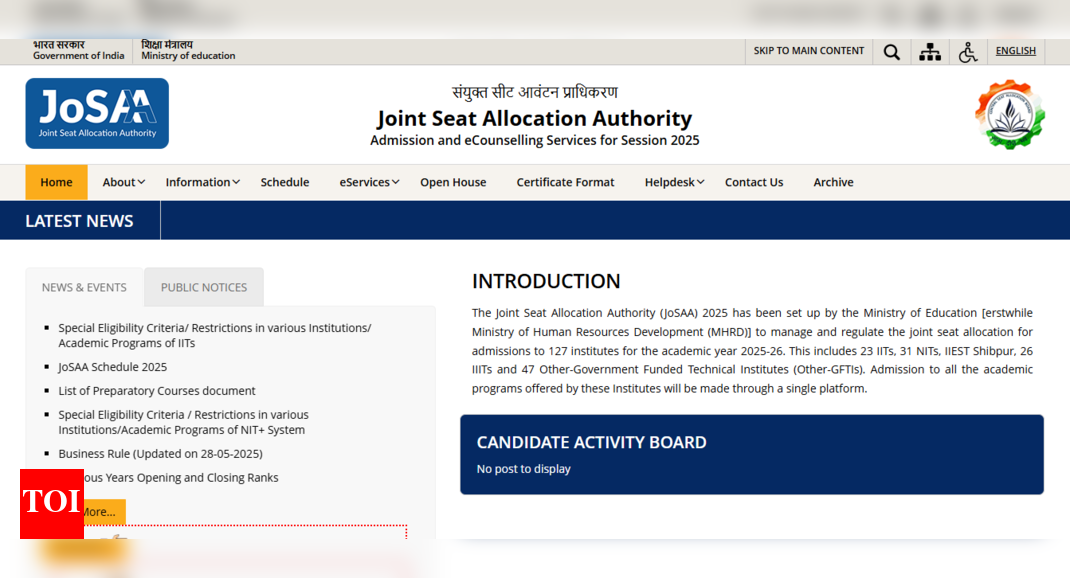Expand the Information dropdown menu

click(x=203, y=182)
